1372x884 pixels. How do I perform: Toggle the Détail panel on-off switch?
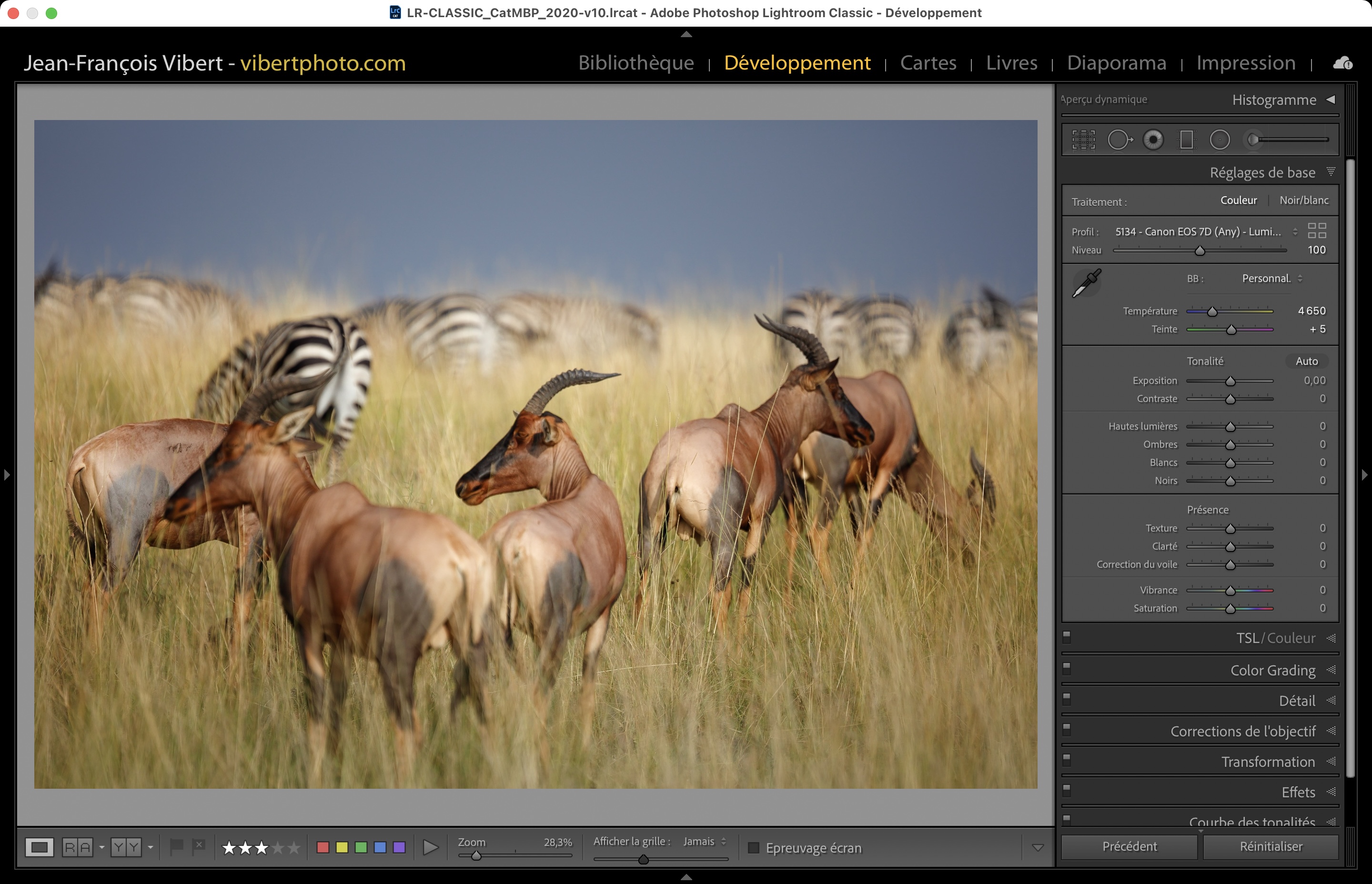(x=1067, y=699)
